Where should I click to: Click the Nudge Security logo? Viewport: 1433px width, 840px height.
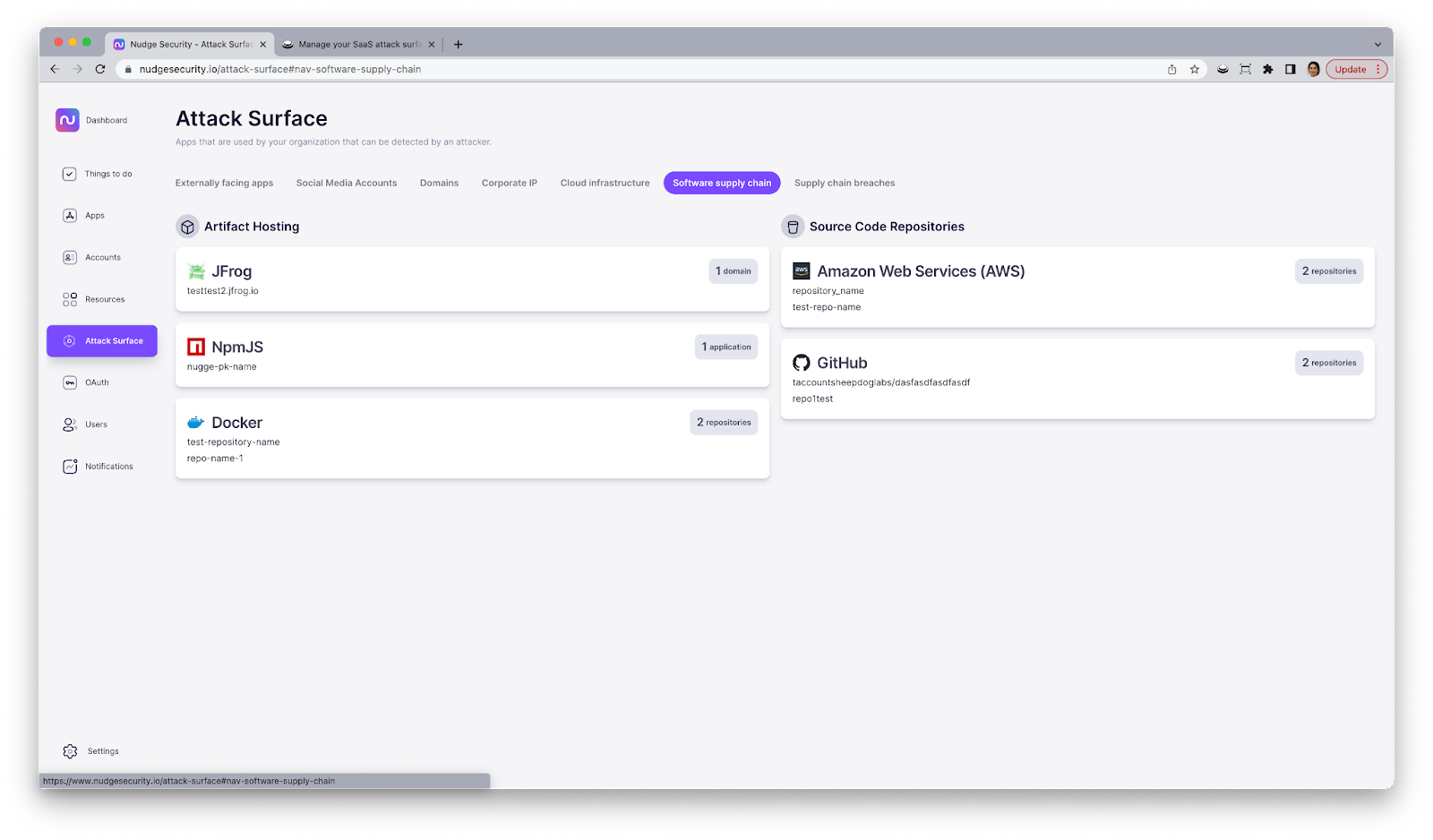point(67,119)
